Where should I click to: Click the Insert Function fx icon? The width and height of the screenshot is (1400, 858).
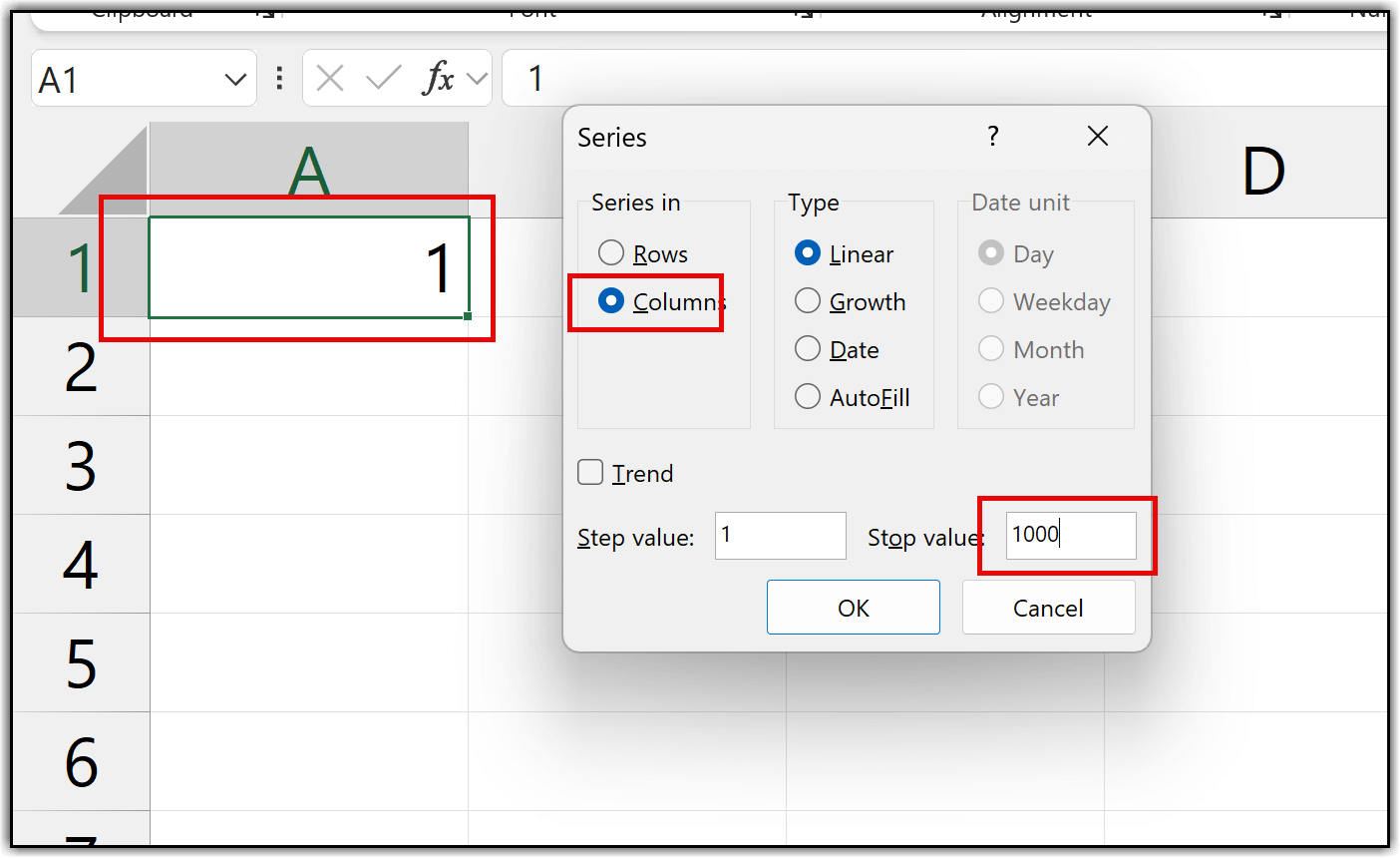click(439, 78)
